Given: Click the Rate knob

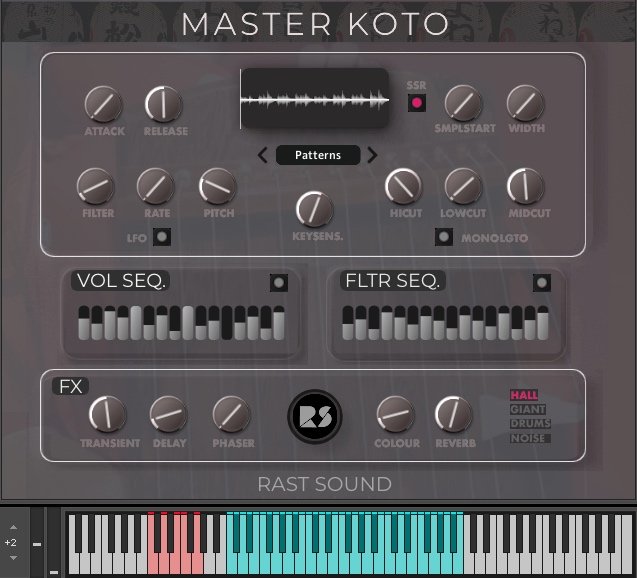Looking at the screenshot, I should [156, 186].
